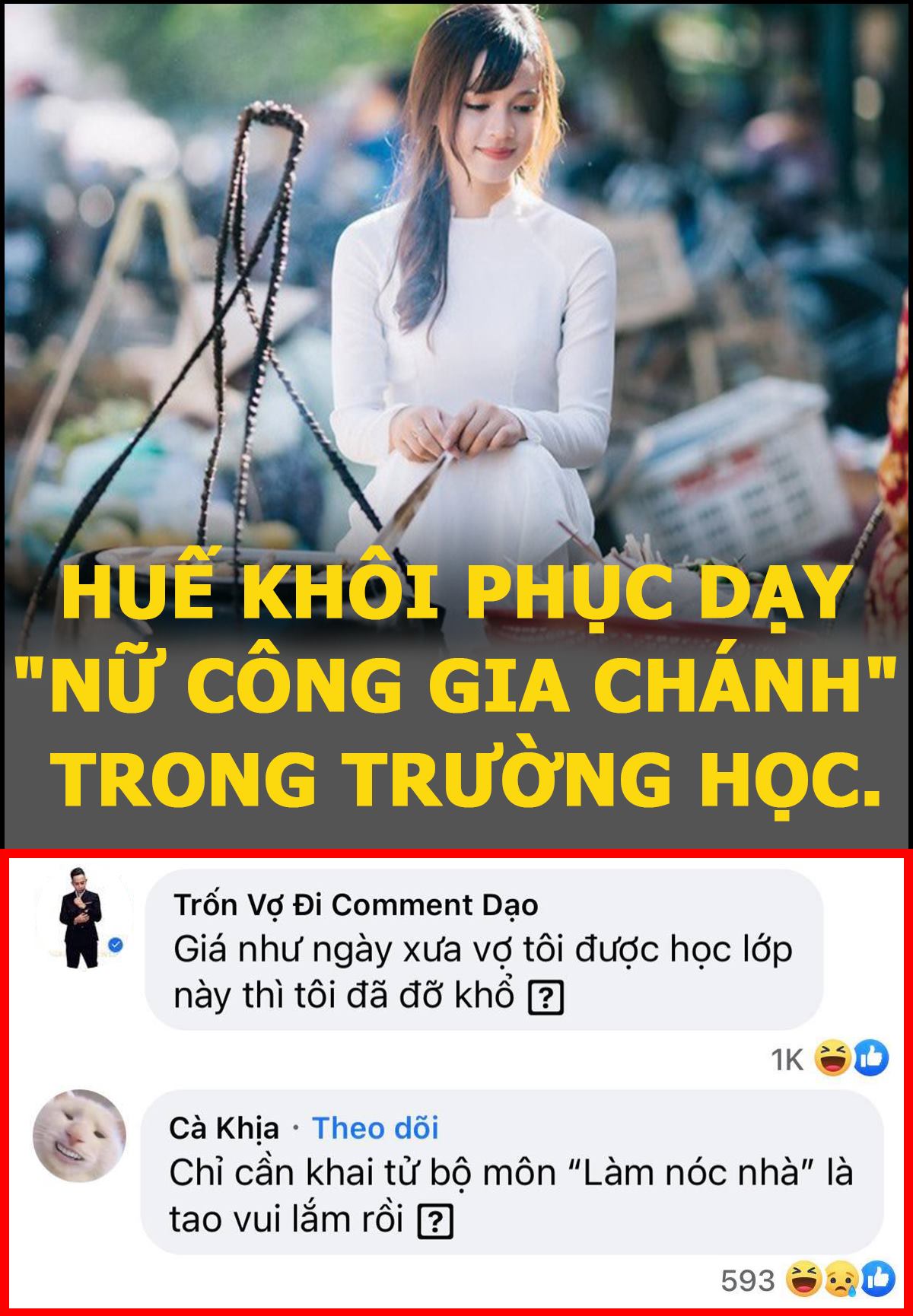Click the missing emoji box after 'lắm rồi'
This screenshot has width=913, height=1316.
pyautogui.click(x=436, y=1222)
